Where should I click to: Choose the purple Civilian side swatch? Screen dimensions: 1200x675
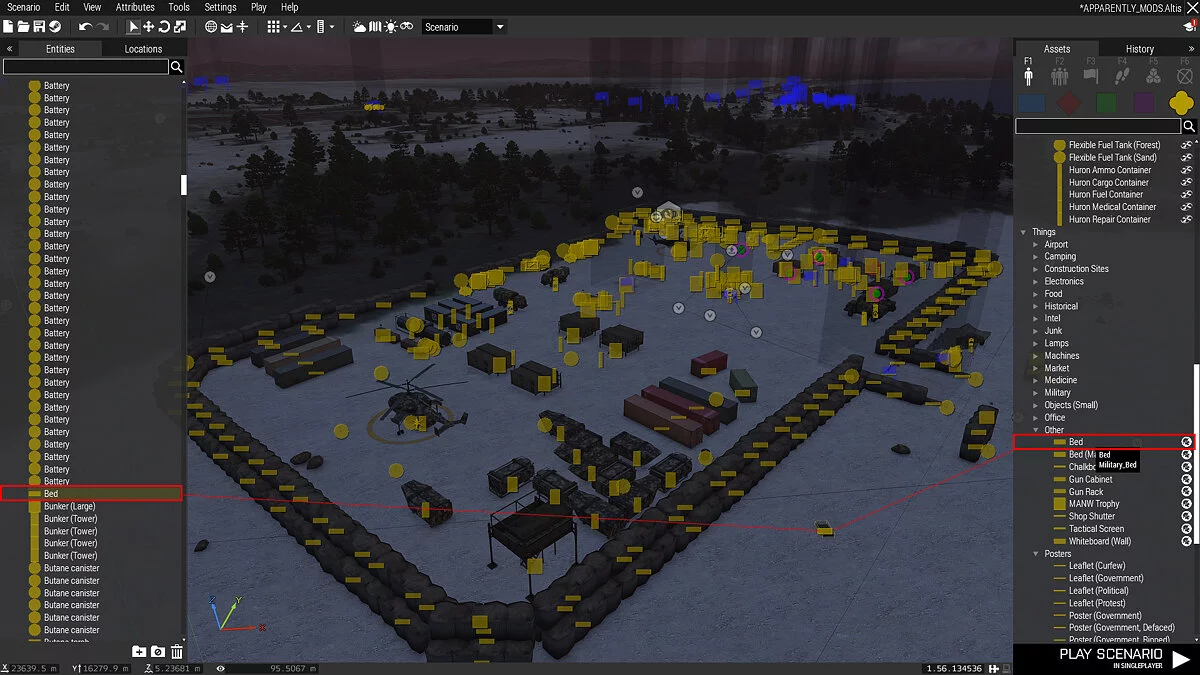1144,103
